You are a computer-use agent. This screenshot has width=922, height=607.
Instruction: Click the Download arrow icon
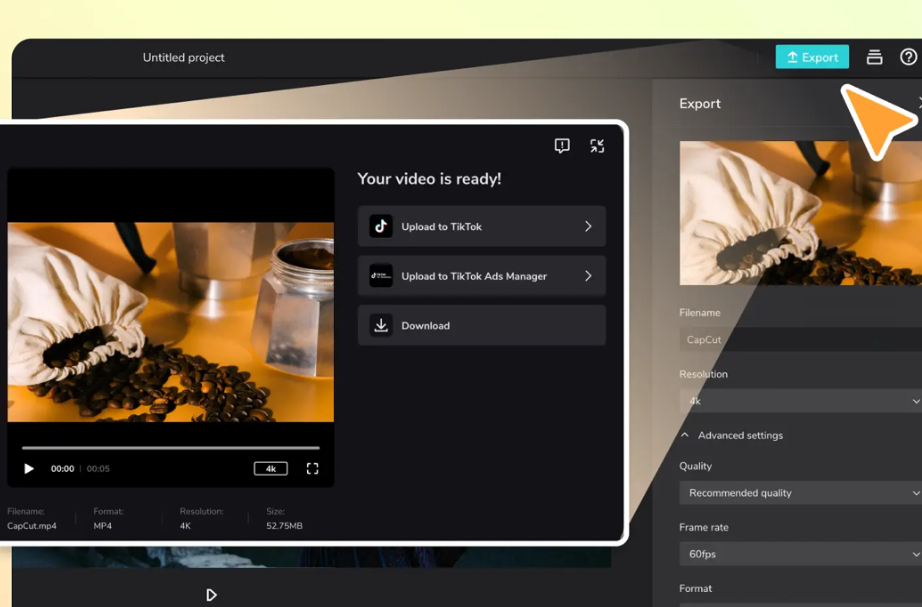pyautogui.click(x=380, y=326)
